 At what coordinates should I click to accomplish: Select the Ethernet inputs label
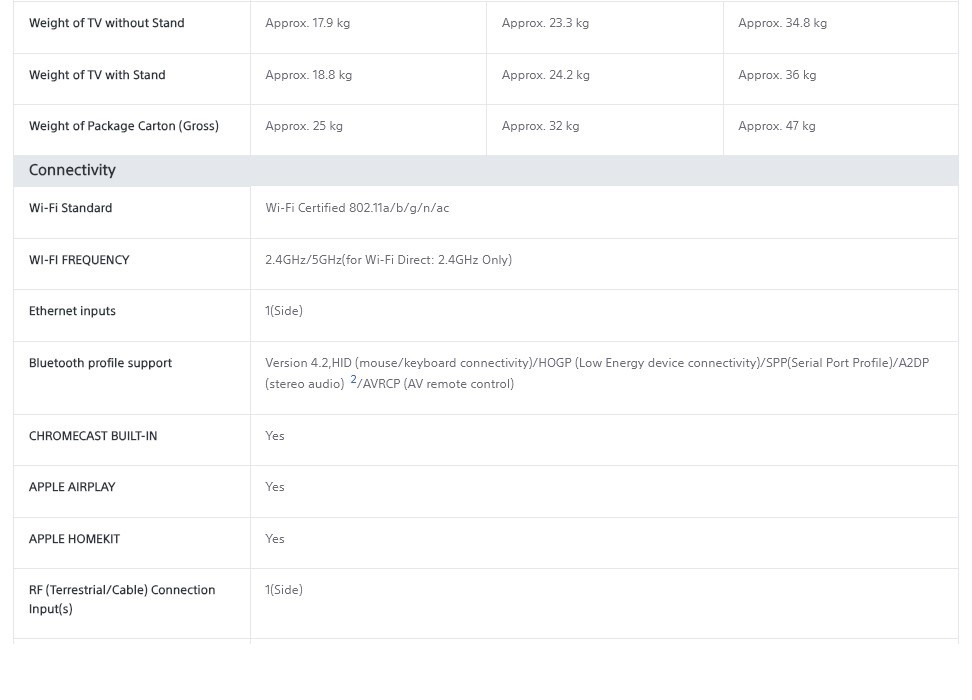click(x=73, y=311)
